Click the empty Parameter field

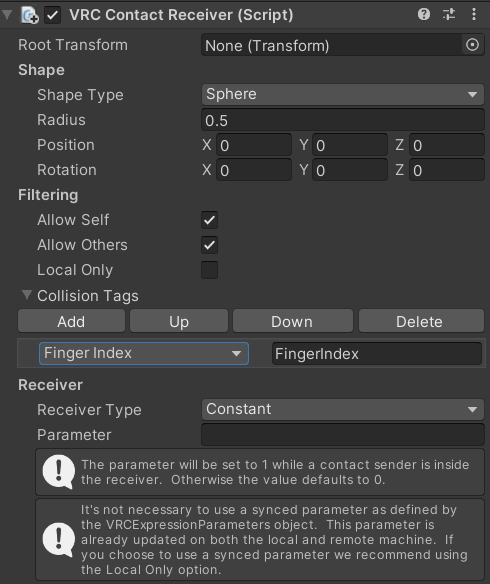(343, 435)
